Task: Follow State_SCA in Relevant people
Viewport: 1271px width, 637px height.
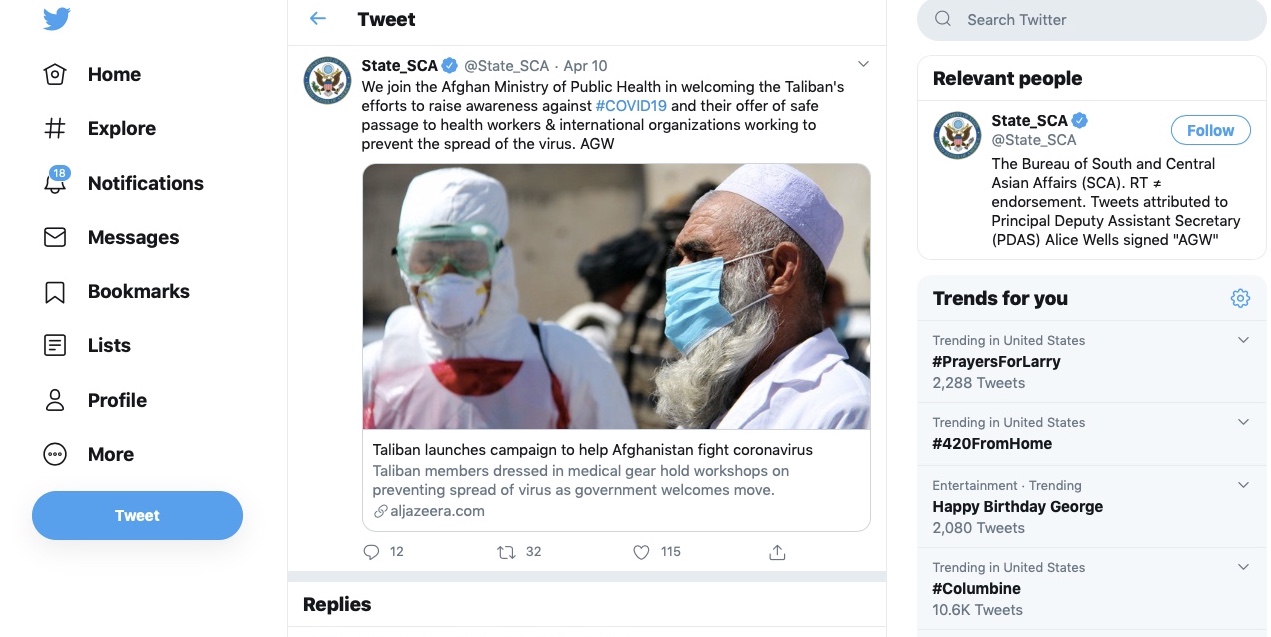Action: click(1210, 130)
